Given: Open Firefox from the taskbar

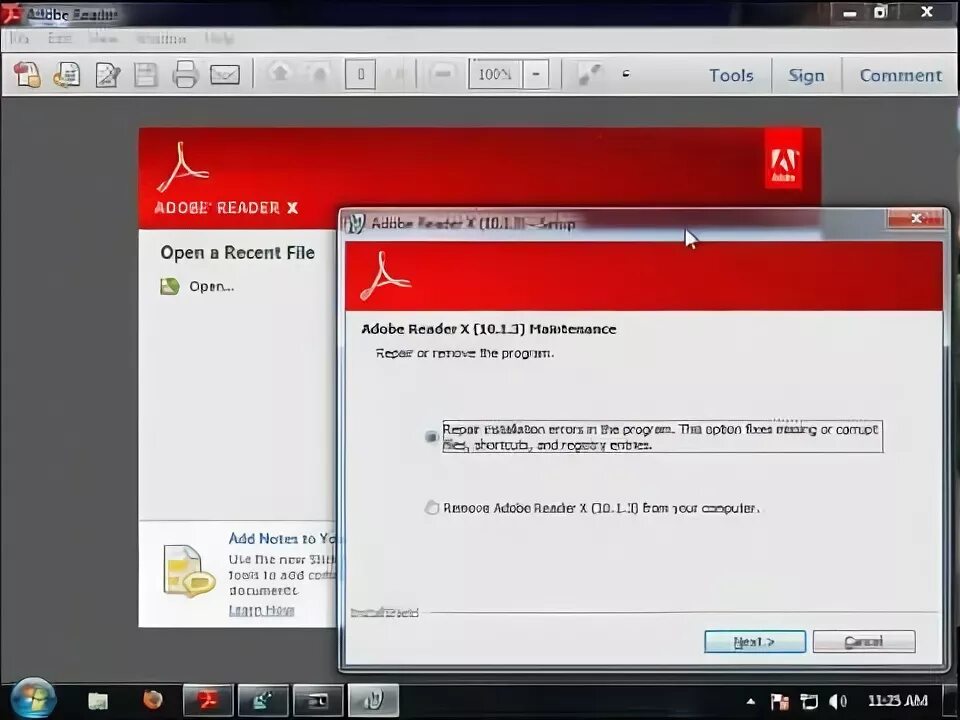Looking at the screenshot, I should [x=152, y=700].
